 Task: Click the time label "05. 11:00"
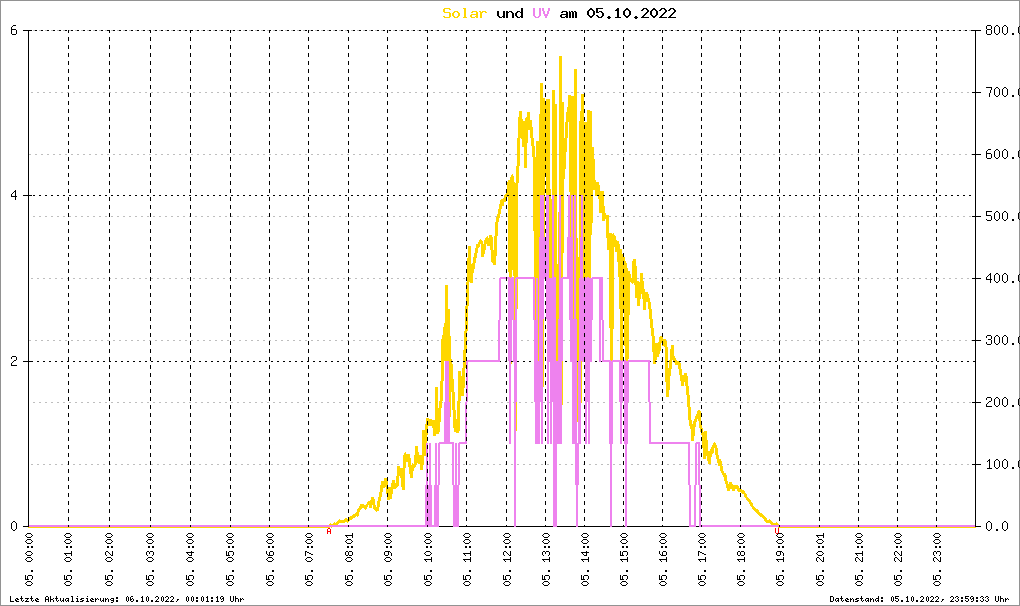(x=467, y=559)
